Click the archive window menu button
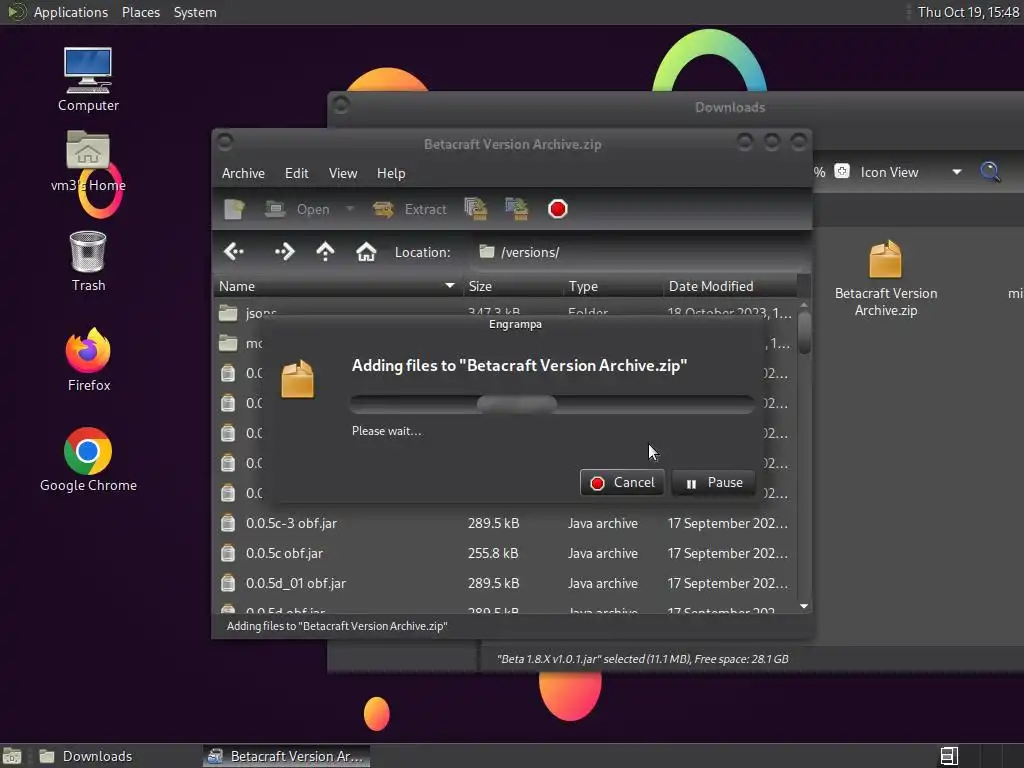 [x=225, y=141]
